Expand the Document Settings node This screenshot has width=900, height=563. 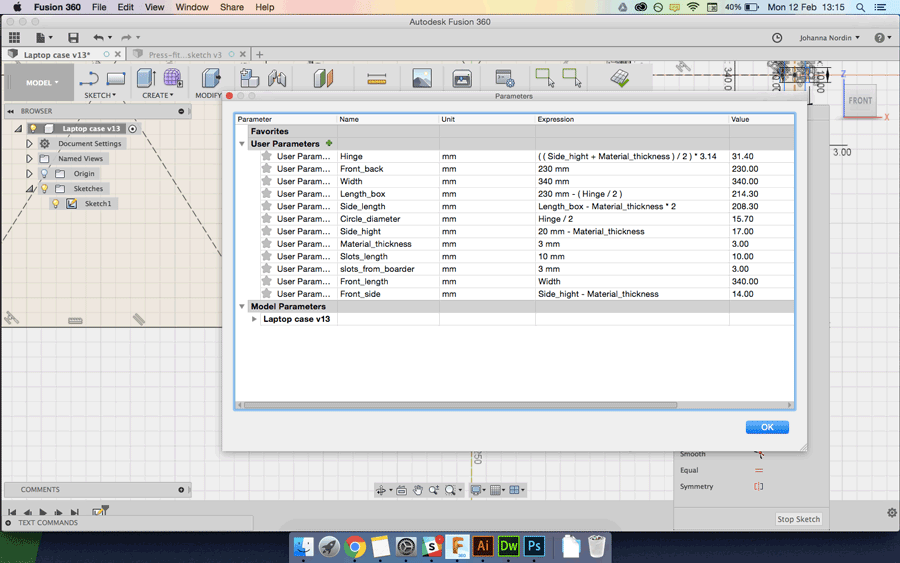tap(29, 143)
